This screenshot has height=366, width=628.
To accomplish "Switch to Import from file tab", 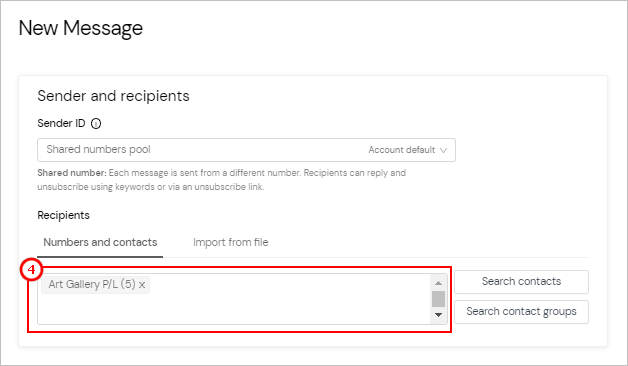I will 231,242.
